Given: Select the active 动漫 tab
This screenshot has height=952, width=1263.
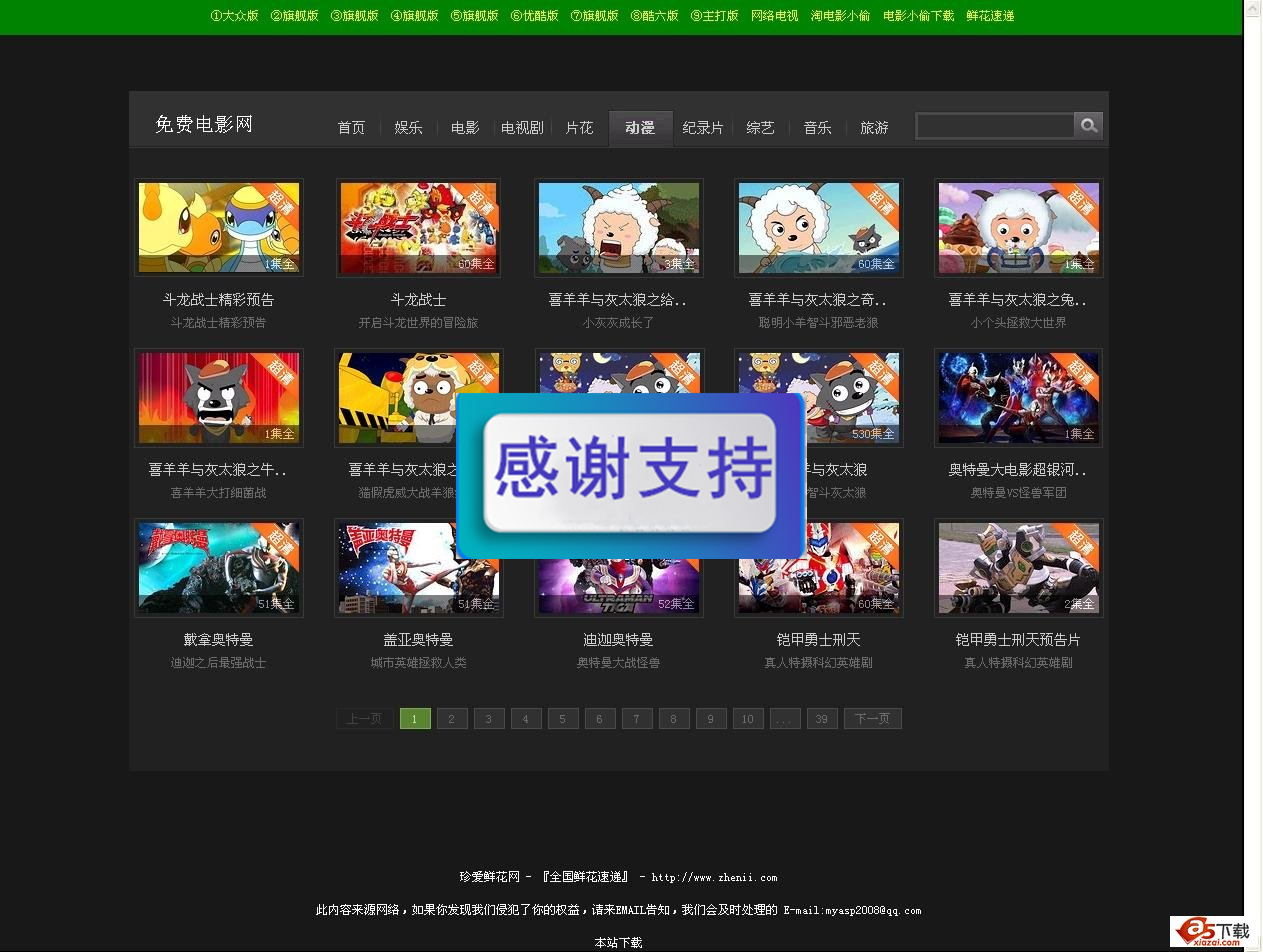Looking at the screenshot, I should pos(640,128).
